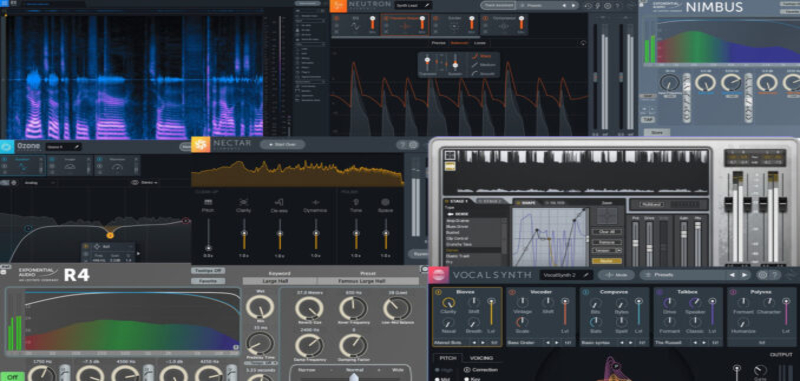800x381 pixels.
Task: Click pencil icon beside VocalSynth 2 preset name
Action: click(x=586, y=275)
